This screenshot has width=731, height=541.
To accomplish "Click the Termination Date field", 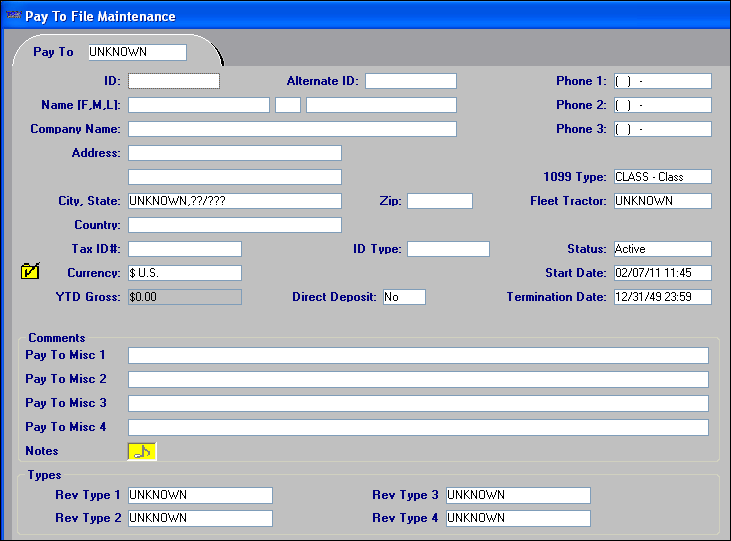I will click(x=662, y=297).
